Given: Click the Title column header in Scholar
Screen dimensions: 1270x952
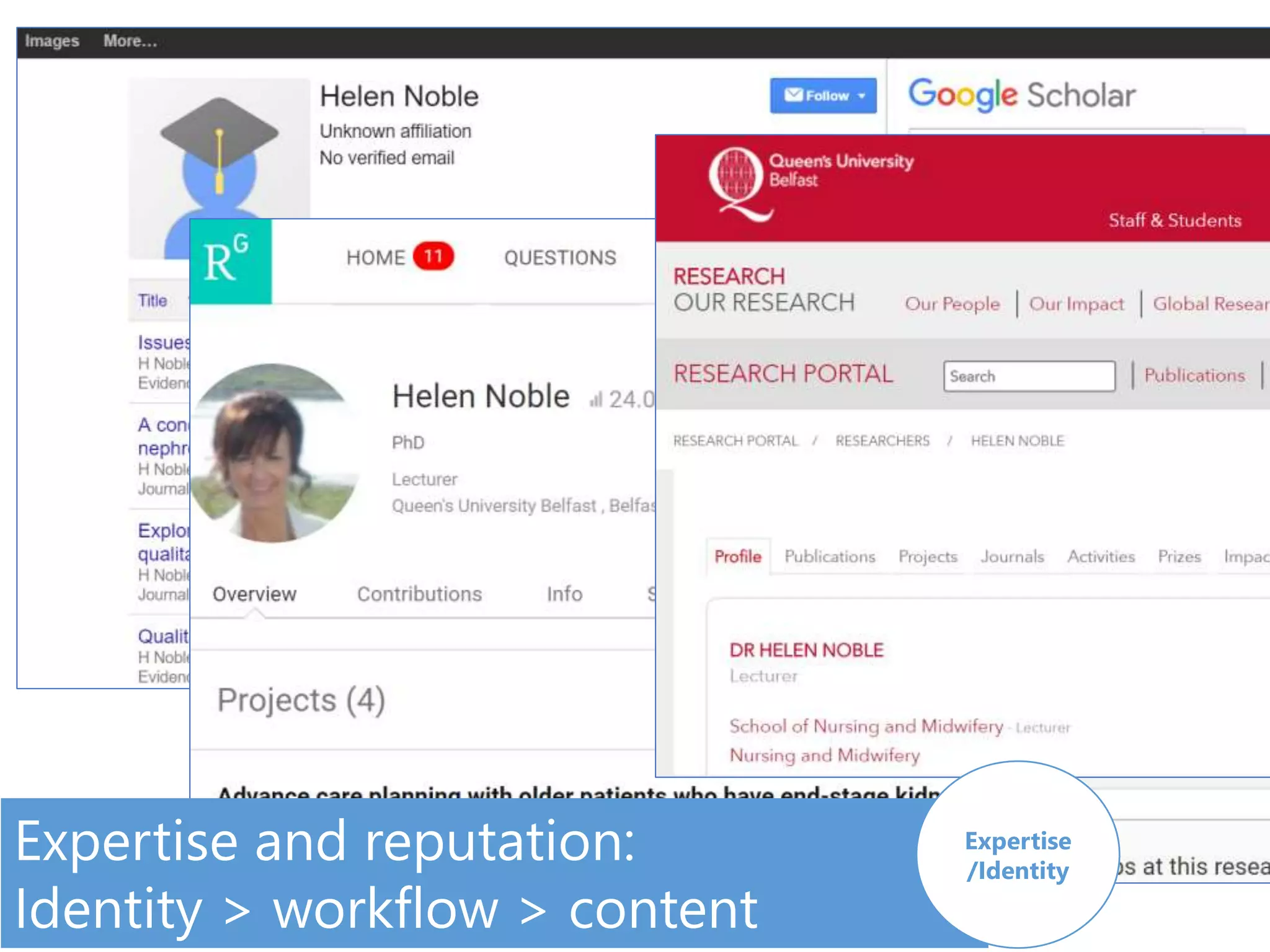Looking at the screenshot, I should pos(153,301).
